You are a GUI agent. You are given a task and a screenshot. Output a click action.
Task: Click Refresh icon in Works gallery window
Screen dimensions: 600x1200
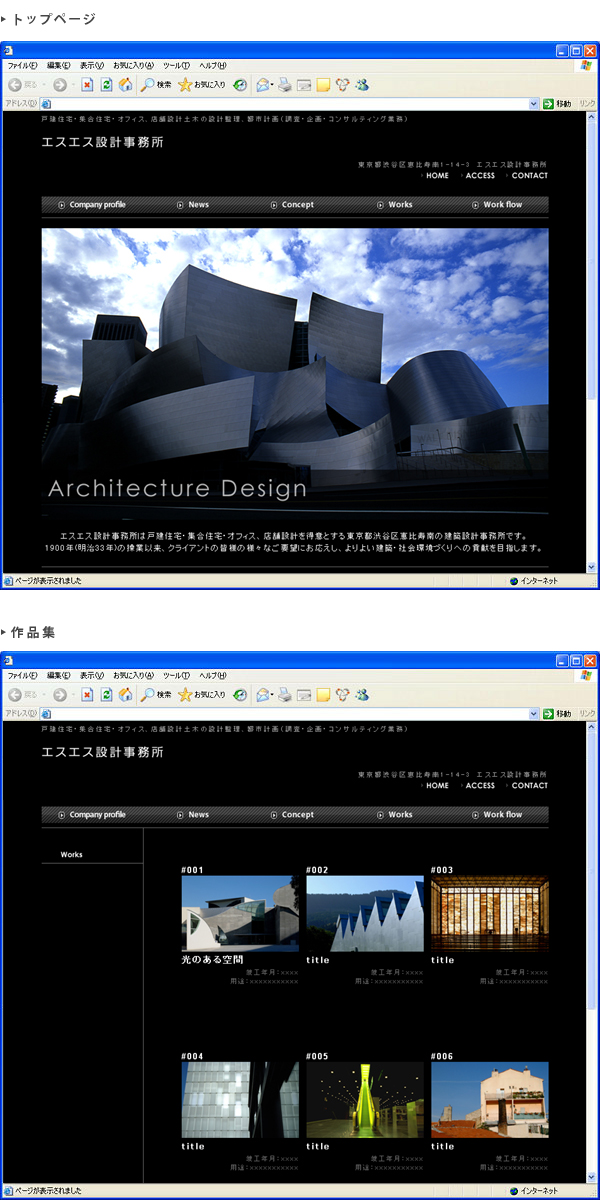click(x=106, y=695)
